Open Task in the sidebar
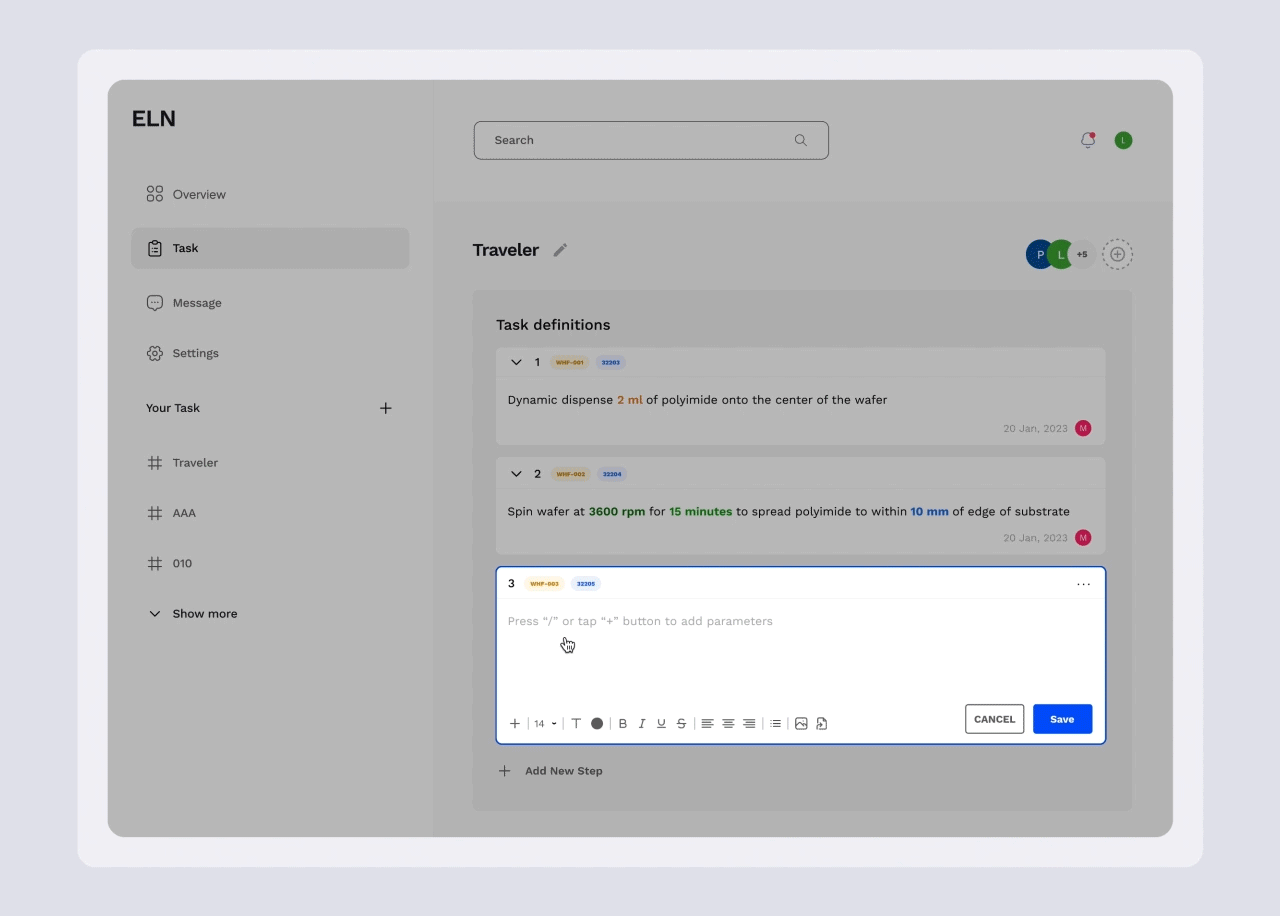1280x916 pixels. [x=270, y=248]
